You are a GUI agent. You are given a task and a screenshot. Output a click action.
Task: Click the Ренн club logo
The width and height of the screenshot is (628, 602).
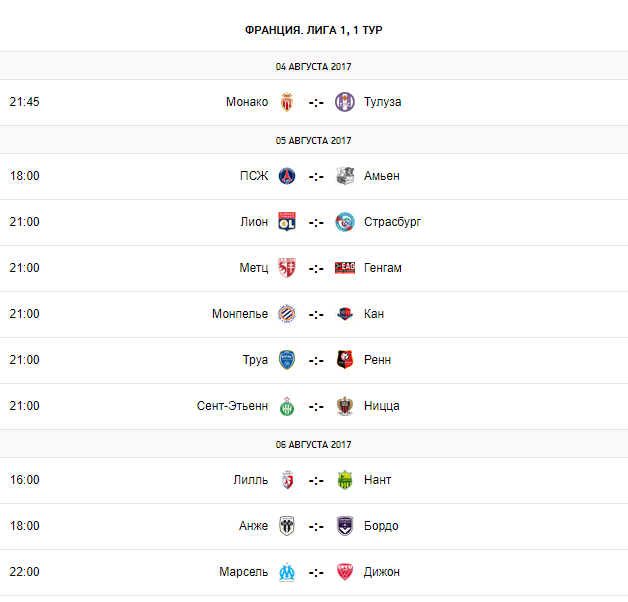345,360
